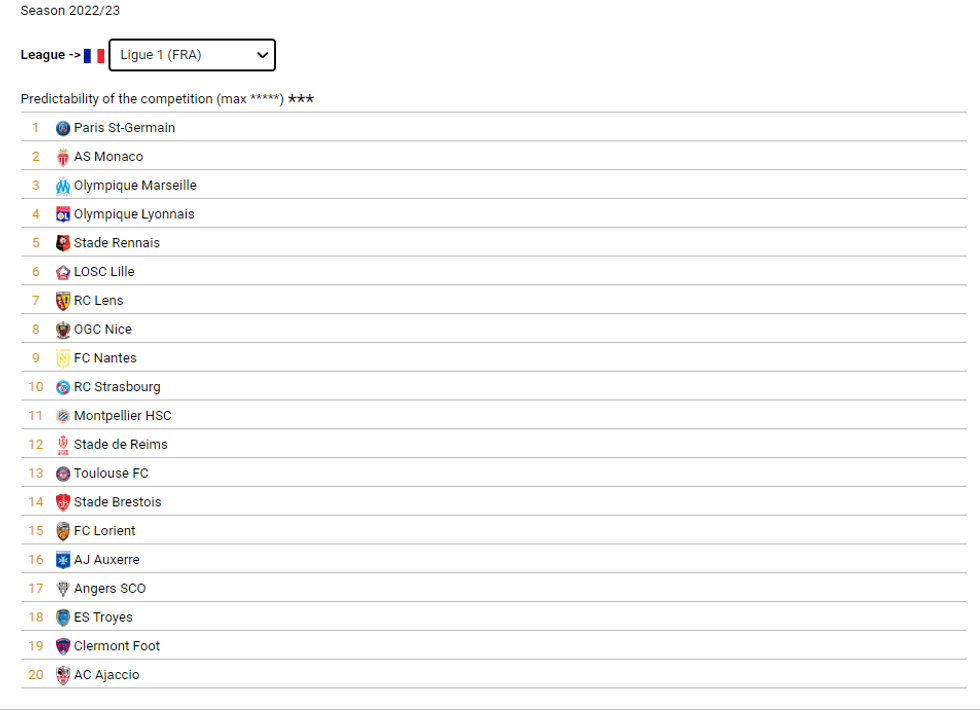Click the FC Nantes yellow crest
Viewport: 980px width, 711px height.
[63, 358]
